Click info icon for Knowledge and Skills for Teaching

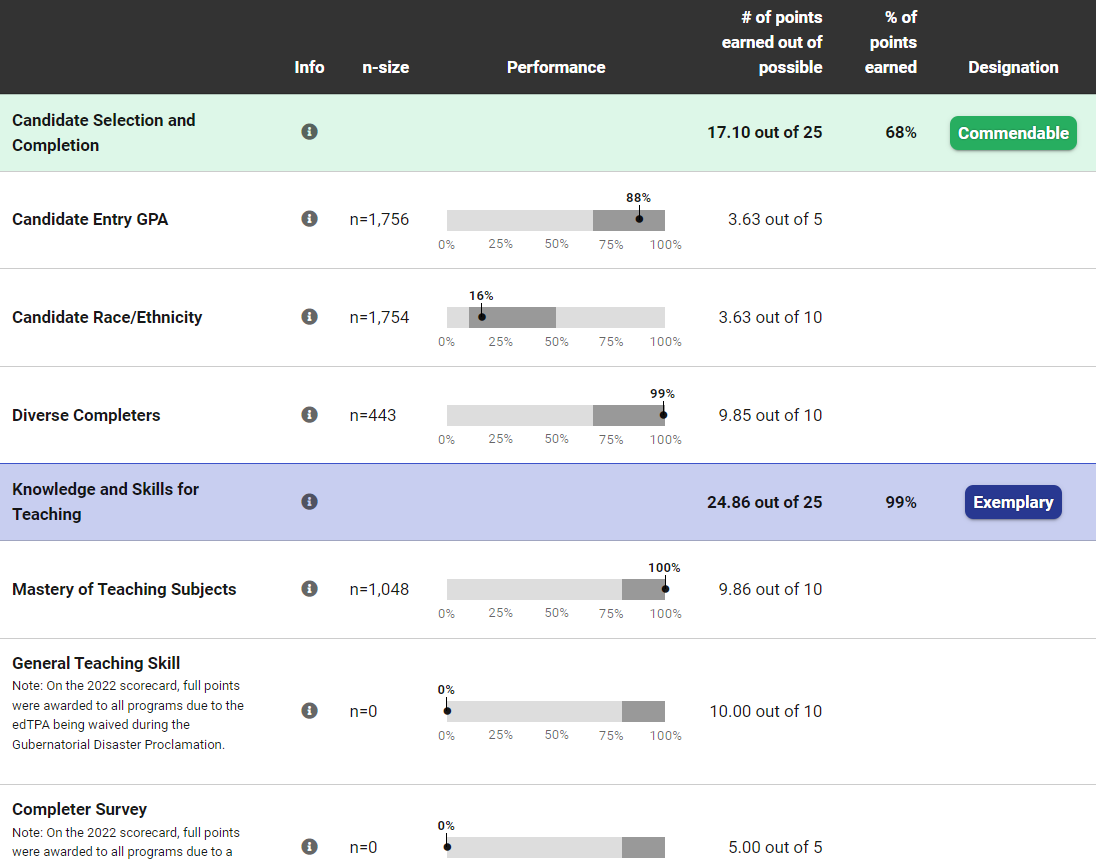point(309,501)
